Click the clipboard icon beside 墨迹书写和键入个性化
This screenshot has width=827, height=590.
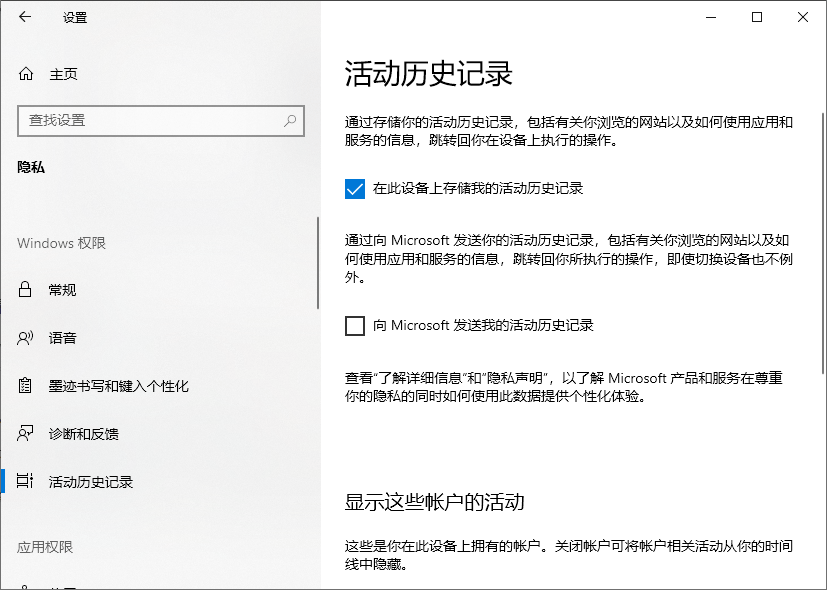click(25, 385)
